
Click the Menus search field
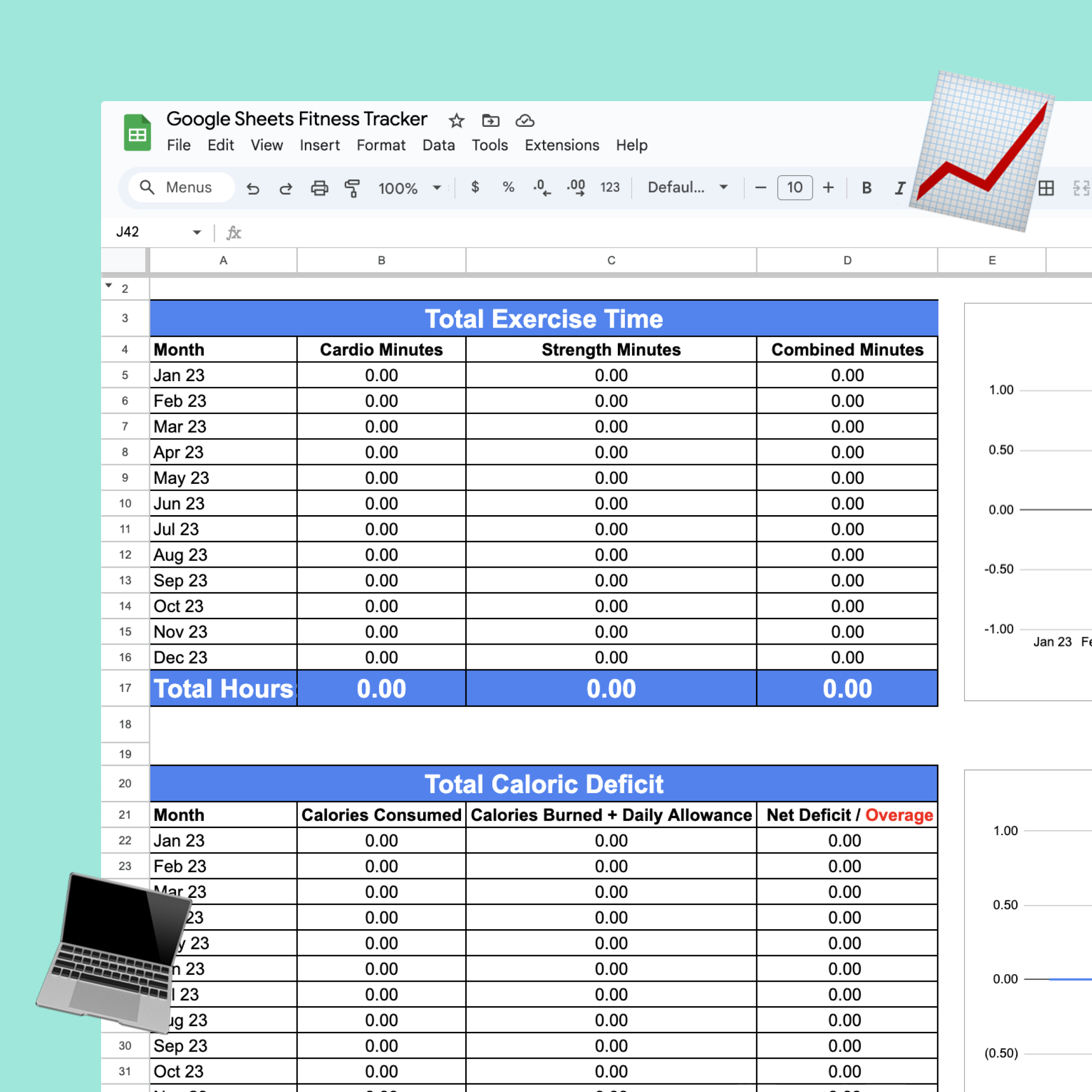point(181,187)
